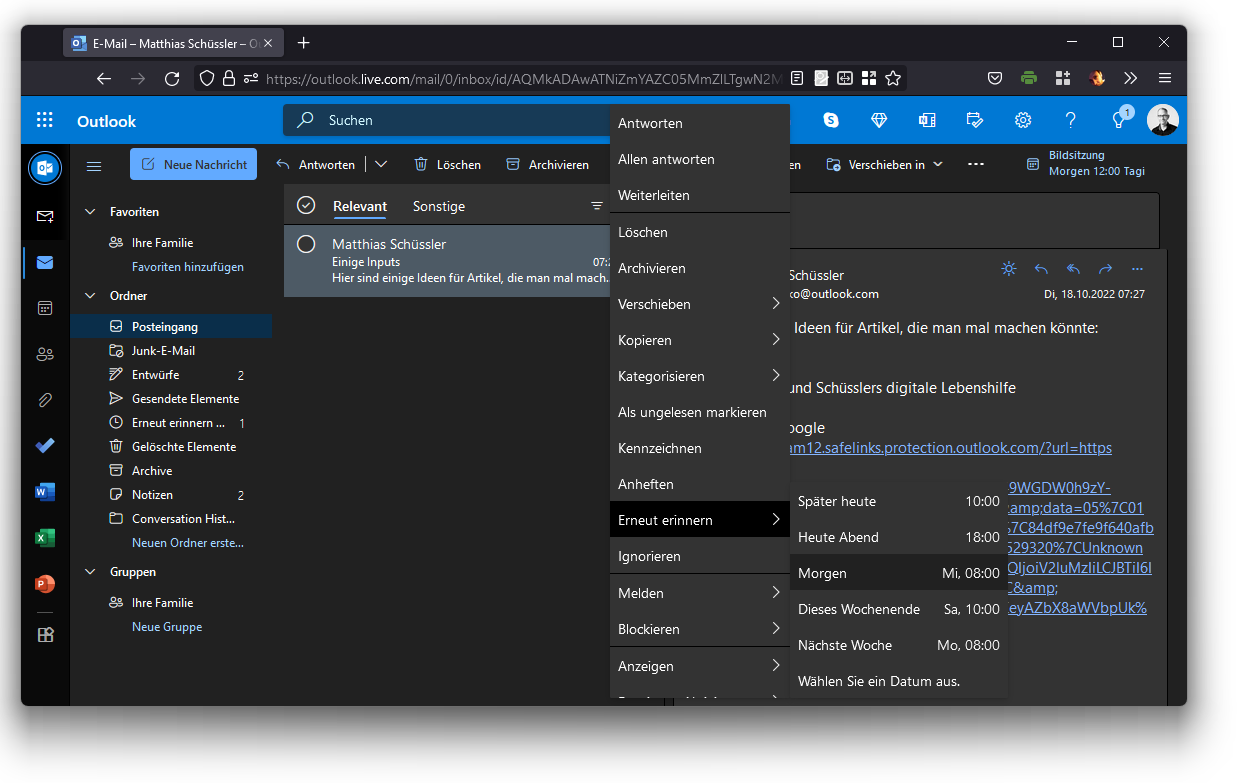Collapse the Favoriten folder section
This screenshot has height=783, width=1237.
pyautogui.click(x=90, y=212)
